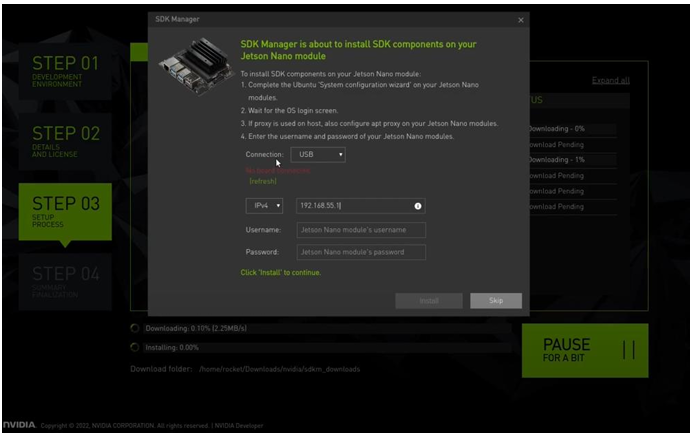The height and width of the screenshot is (434, 692).
Task: Select Step 02 Details and License
Action: (65, 140)
